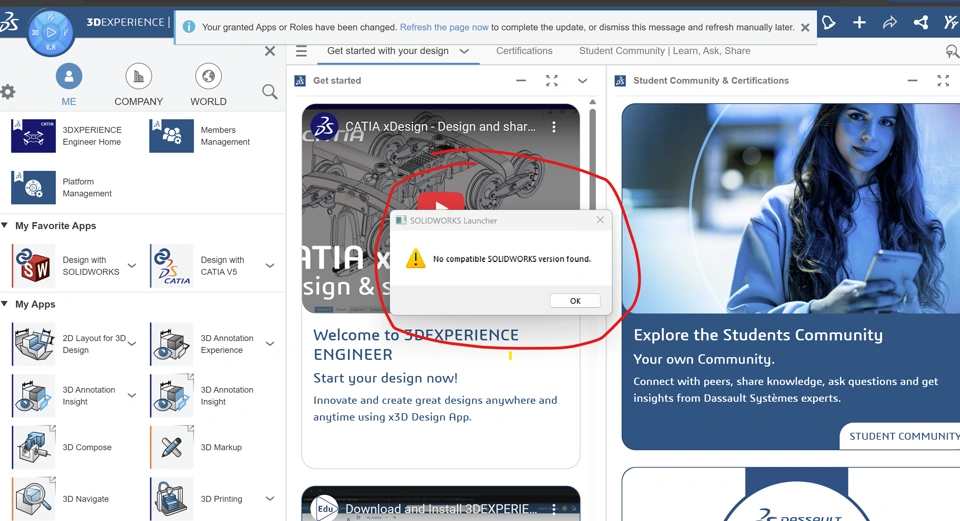Click the Get started widget logo icon
Image resolution: width=960 pixels, height=521 pixels.
[x=300, y=81]
